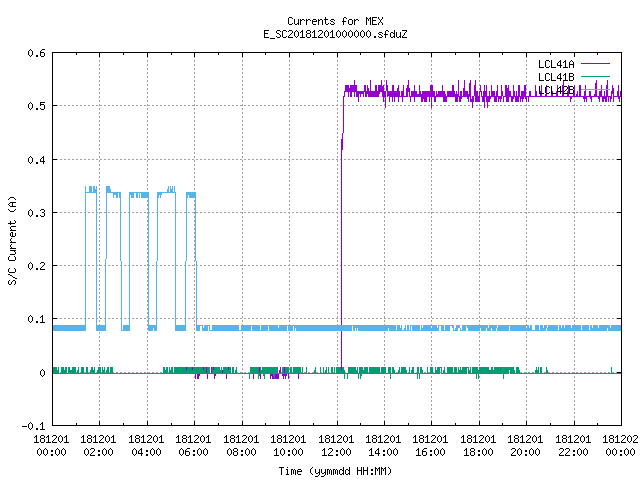Image resolution: width=640 pixels, height=480 pixels.
Task: Click the x-axis tick label 181201 16:00
Action: (x=430, y=446)
